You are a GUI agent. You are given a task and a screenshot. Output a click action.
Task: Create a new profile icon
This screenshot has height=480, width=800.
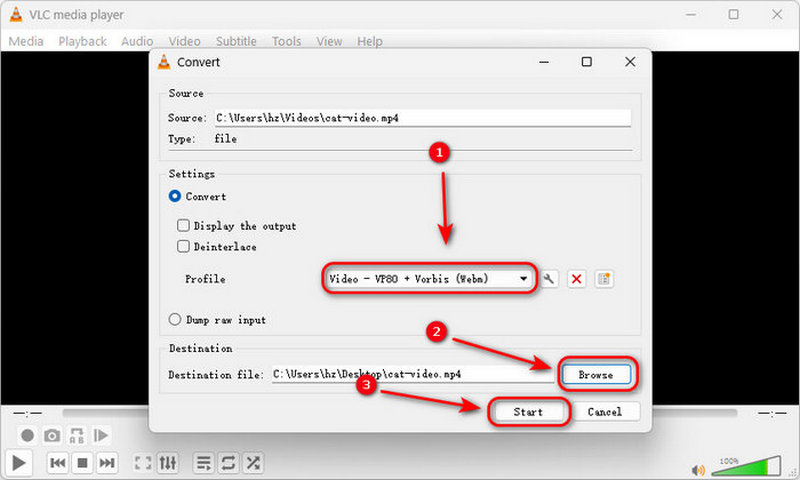click(x=604, y=279)
